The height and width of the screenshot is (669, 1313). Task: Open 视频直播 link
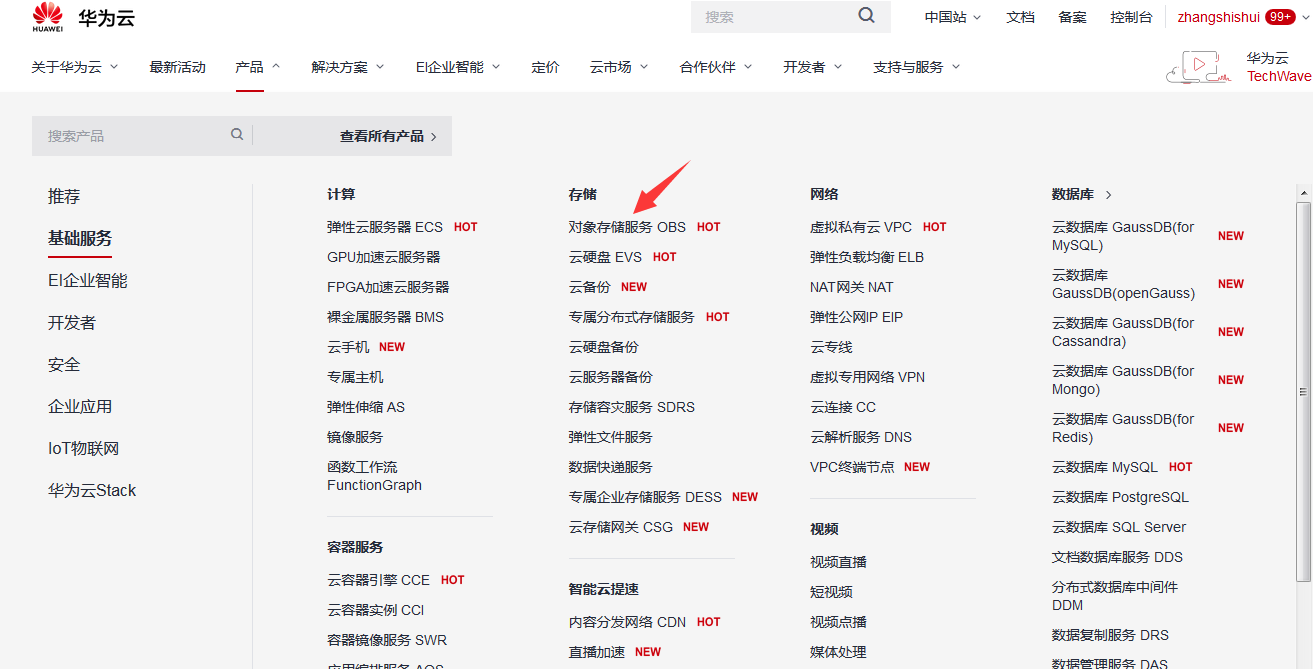click(x=838, y=562)
